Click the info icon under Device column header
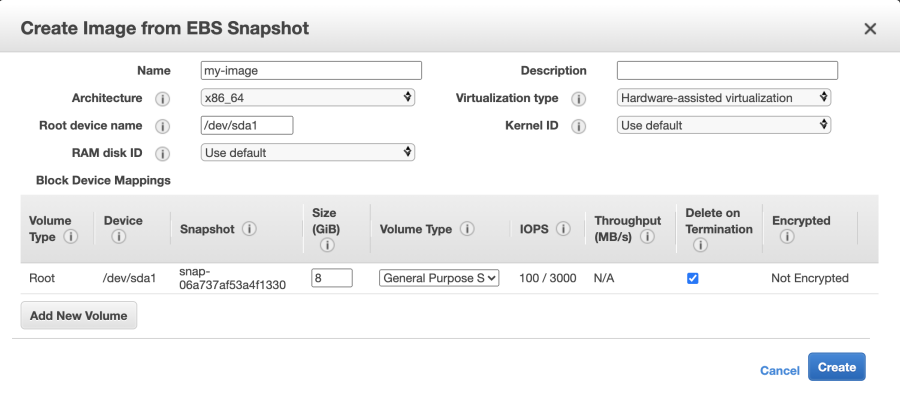900x398 pixels. coord(119,237)
